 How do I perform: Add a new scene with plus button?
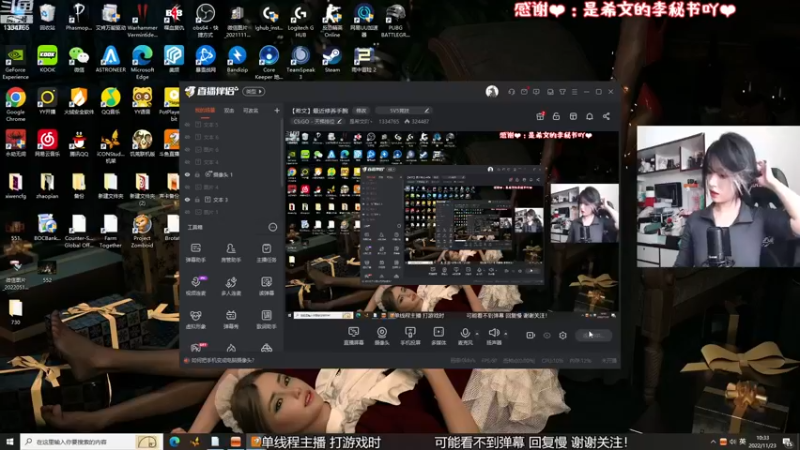click(x=277, y=110)
